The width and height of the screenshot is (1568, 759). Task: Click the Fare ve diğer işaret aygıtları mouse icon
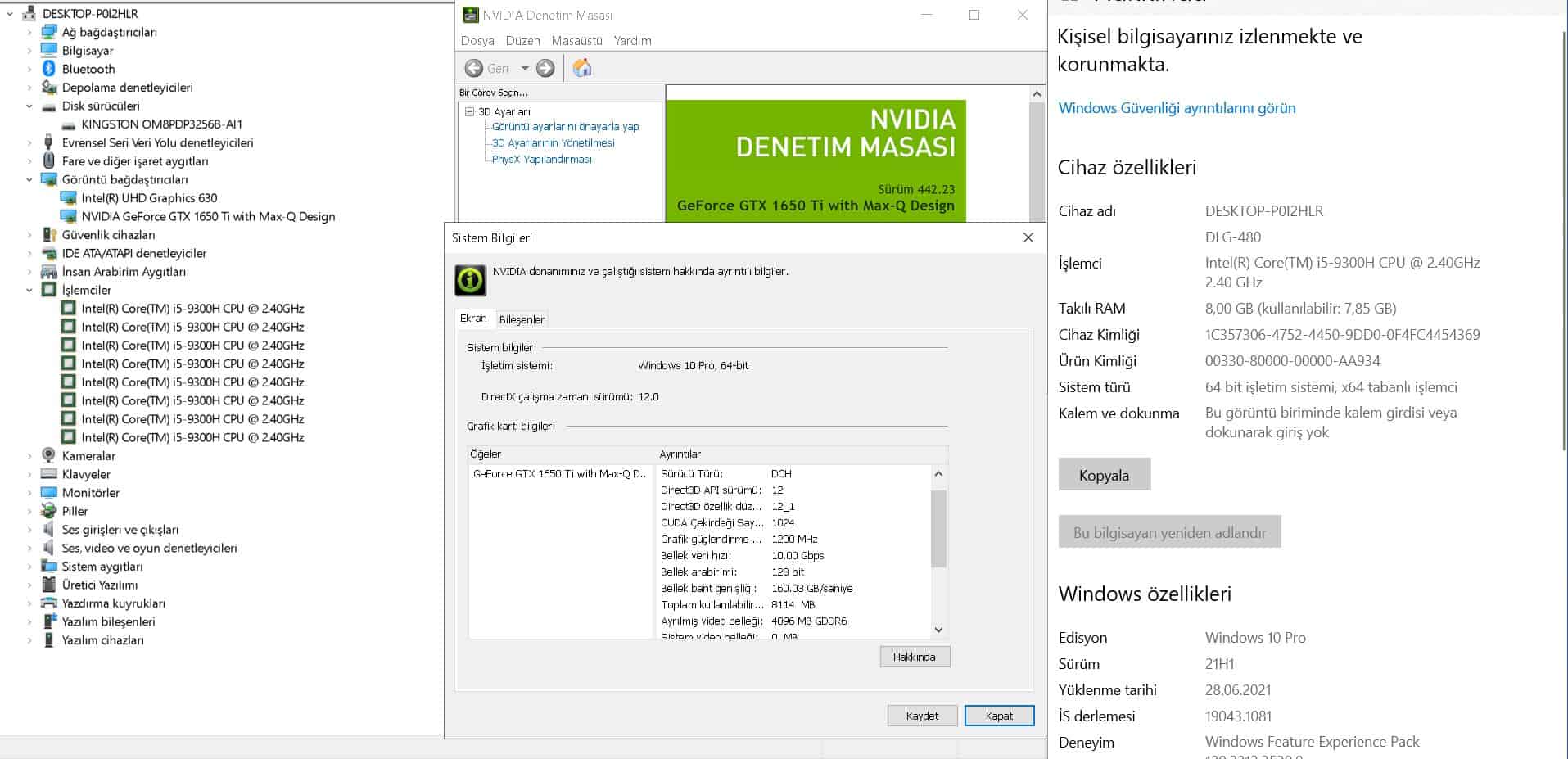pyautogui.click(x=49, y=160)
